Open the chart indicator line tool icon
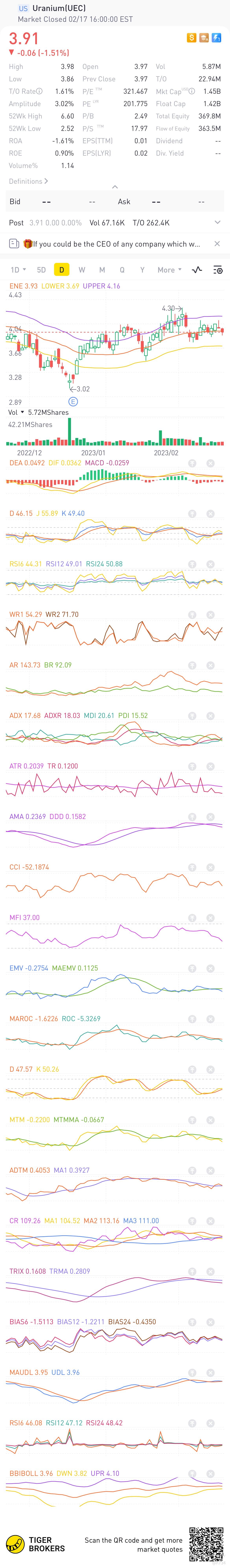Screen dimensions: 230x1568 point(197,270)
